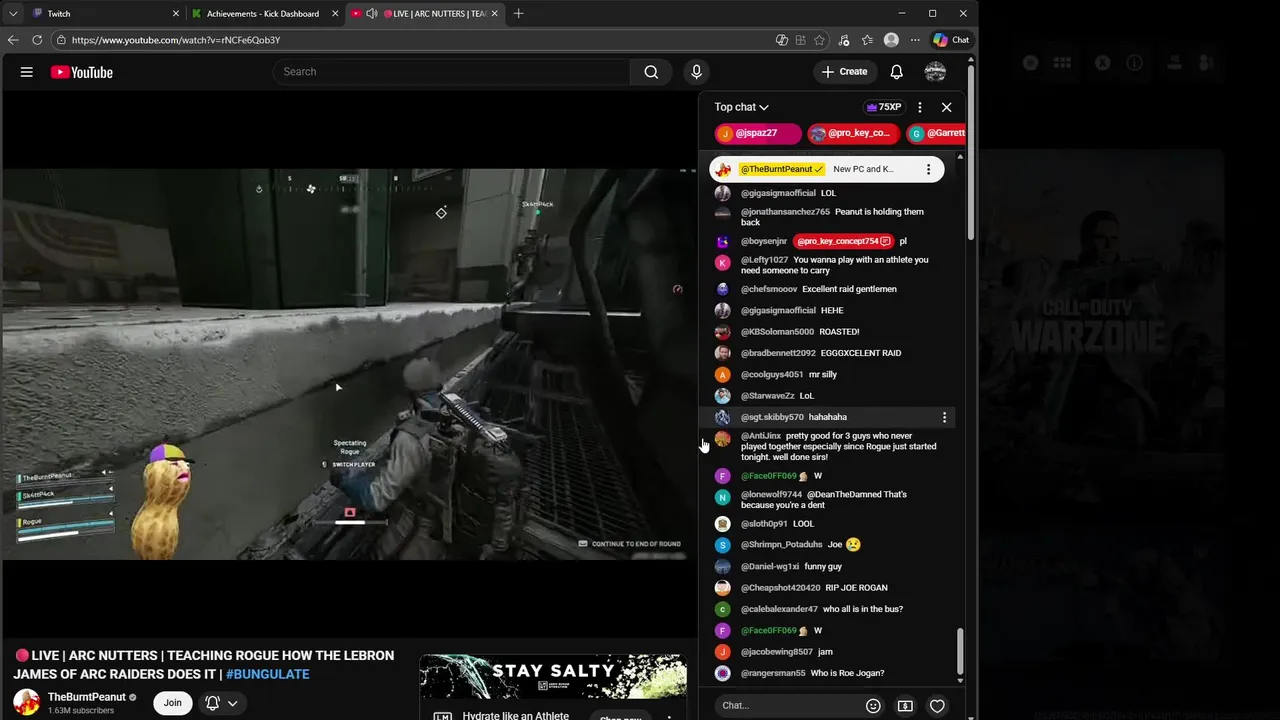Expand the Top chat mode dropdown
Image resolution: width=1280 pixels, height=720 pixels.
pyautogui.click(x=741, y=107)
